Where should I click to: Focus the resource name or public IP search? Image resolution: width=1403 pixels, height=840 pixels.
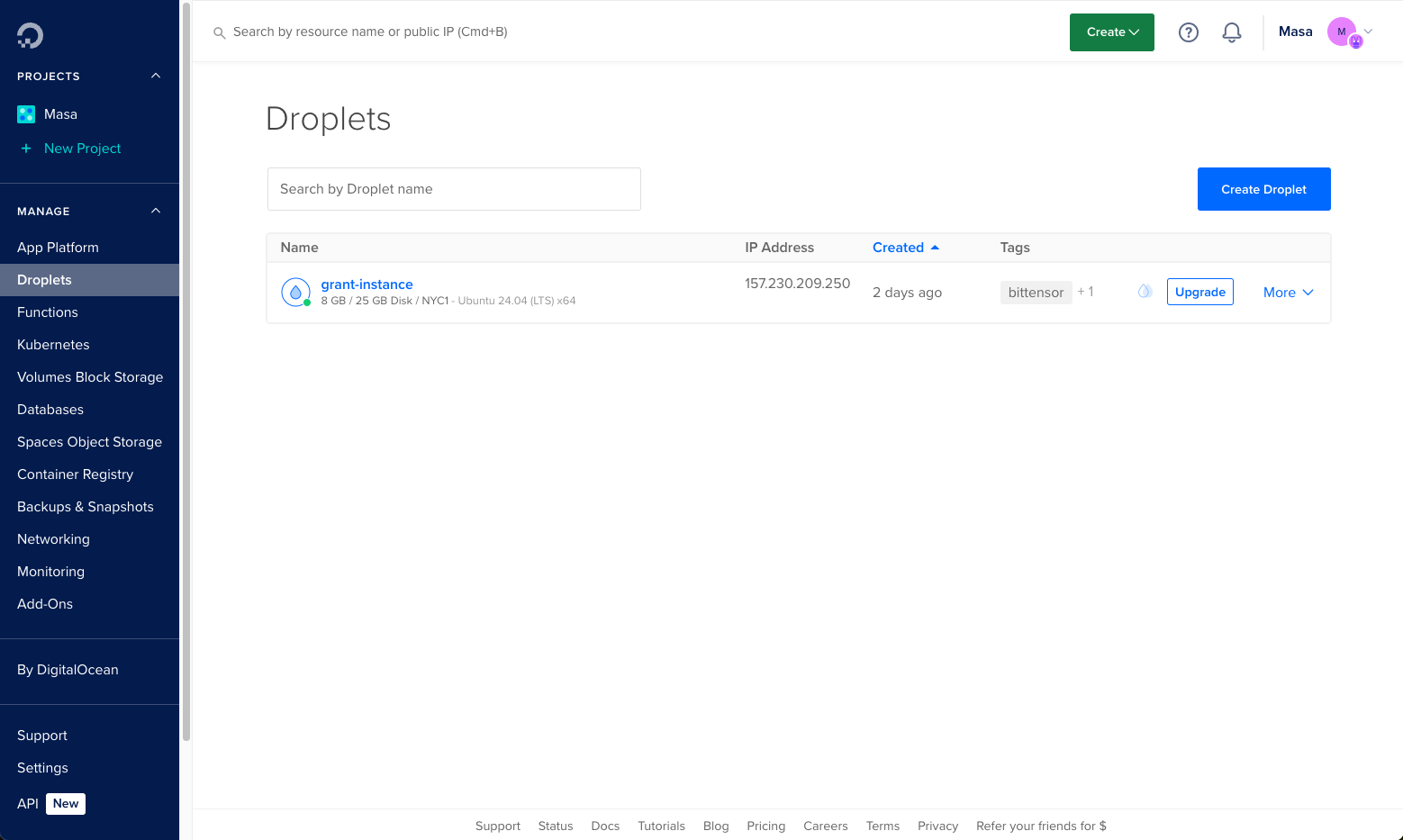pyautogui.click(x=370, y=32)
